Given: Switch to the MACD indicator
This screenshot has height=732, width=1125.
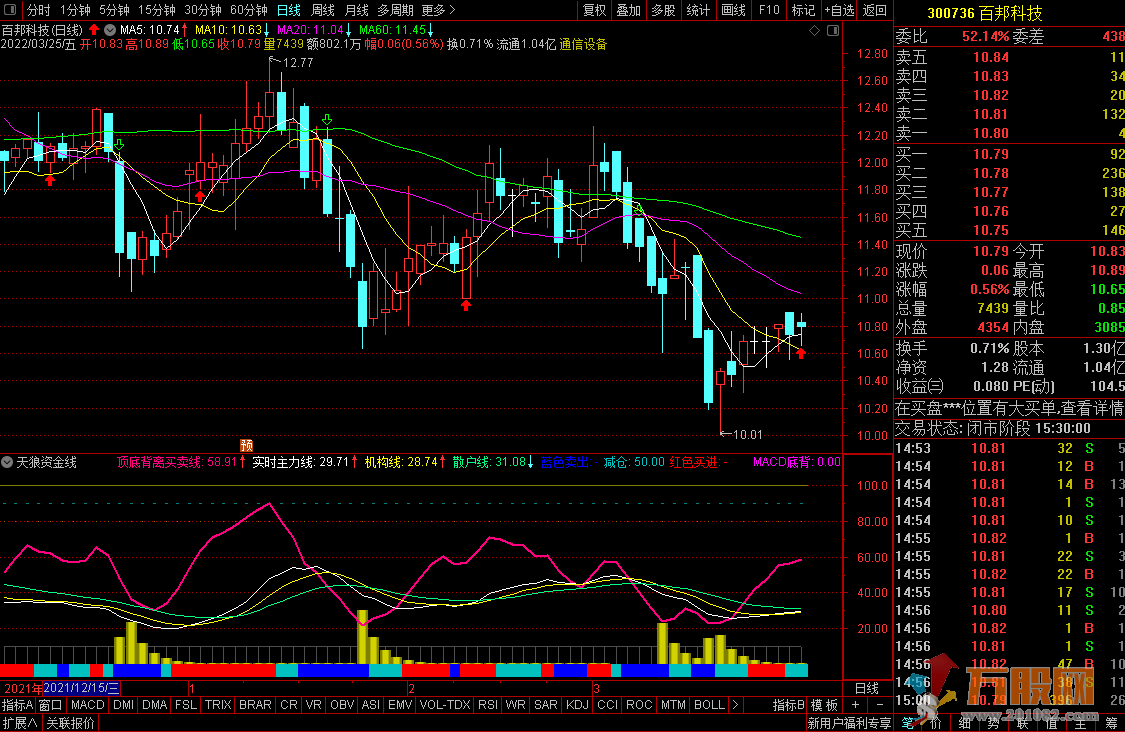Looking at the screenshot, I should tap(88, 705).
